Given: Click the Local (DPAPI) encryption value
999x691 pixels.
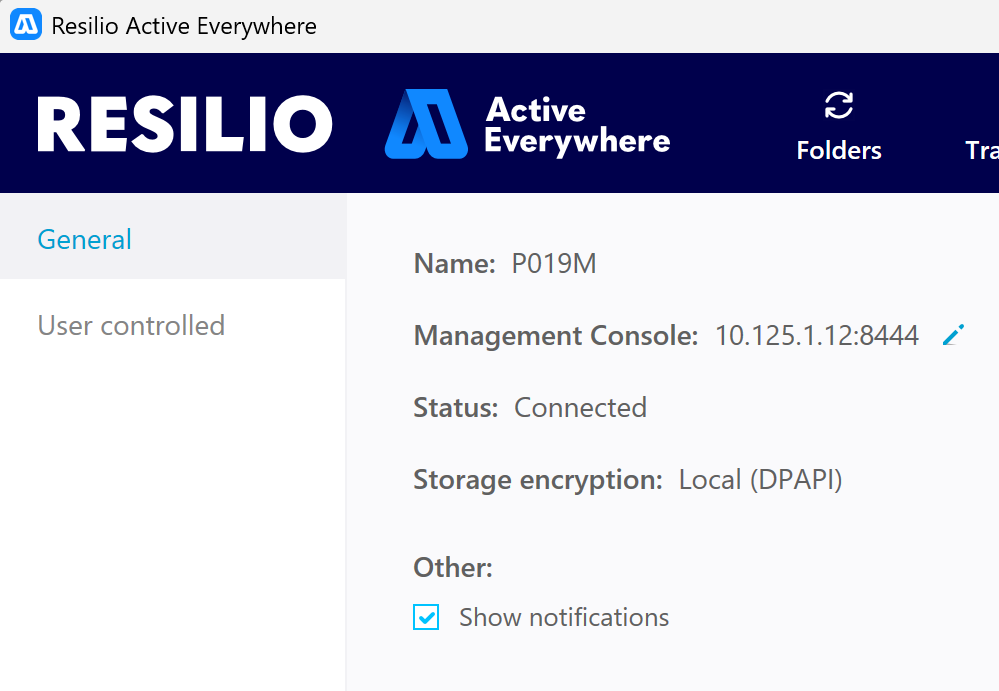Looking at the screenshot, I should [760, 480].
